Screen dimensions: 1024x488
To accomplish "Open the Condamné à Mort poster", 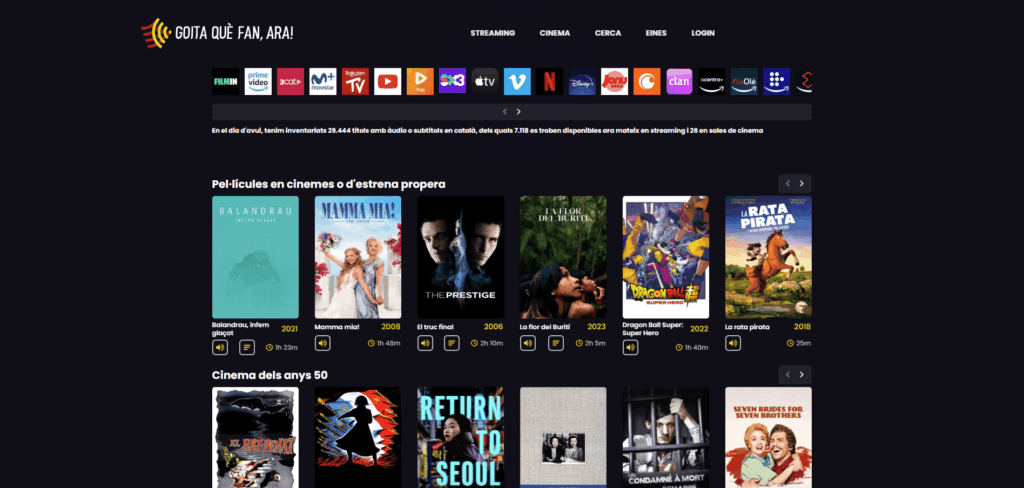I will click(665, 438).
